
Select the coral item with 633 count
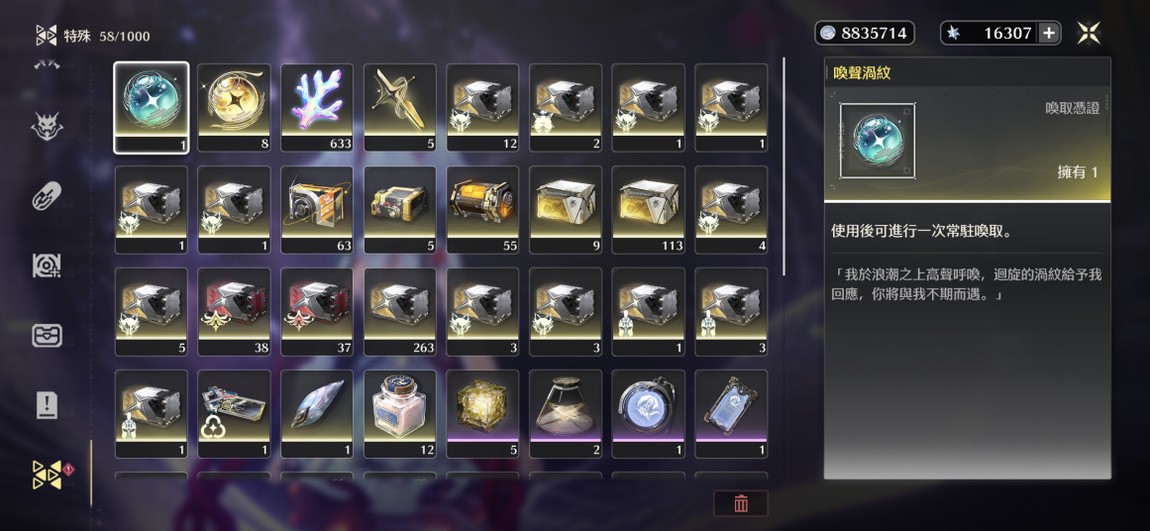click(x=317, y=107)
